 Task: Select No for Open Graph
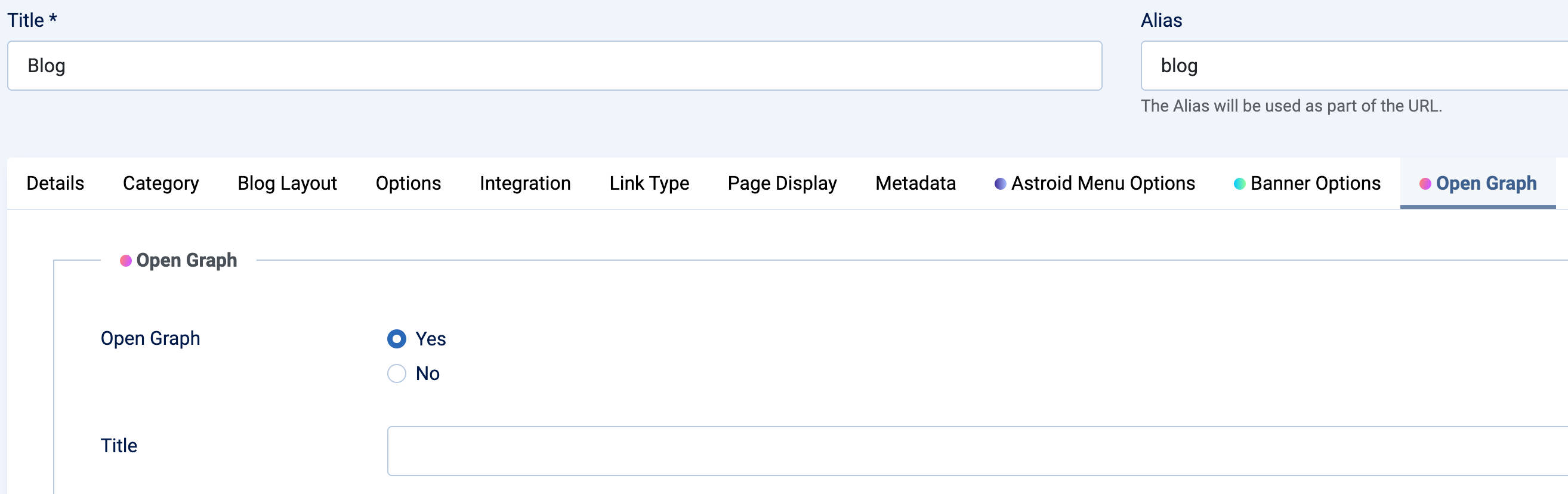pyautogui.click(x=397, y=373)
